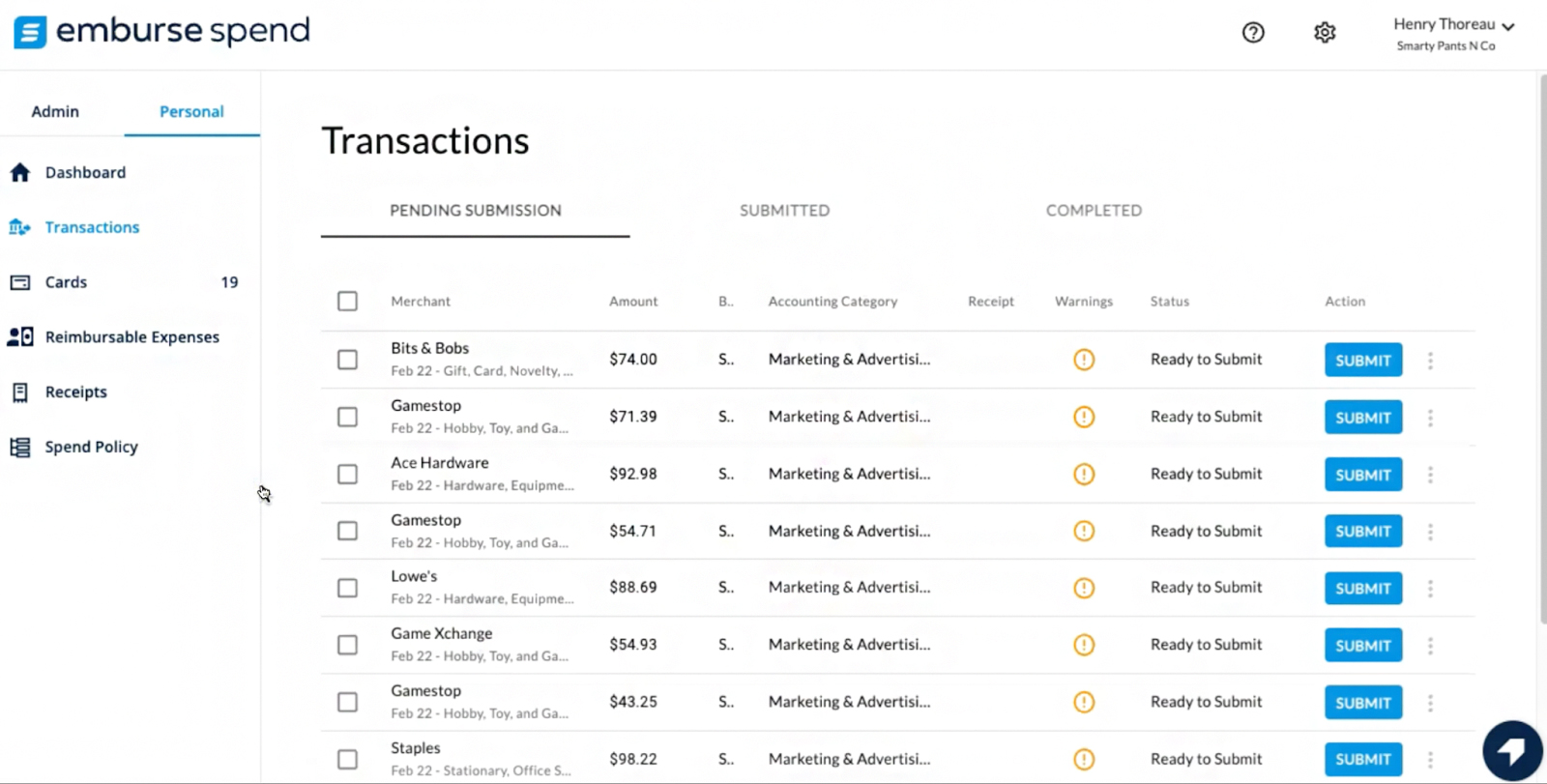This screenshot has height=784, width=1547.
Task: Click the Lowe's merchant name
Action: coord(414,576)
